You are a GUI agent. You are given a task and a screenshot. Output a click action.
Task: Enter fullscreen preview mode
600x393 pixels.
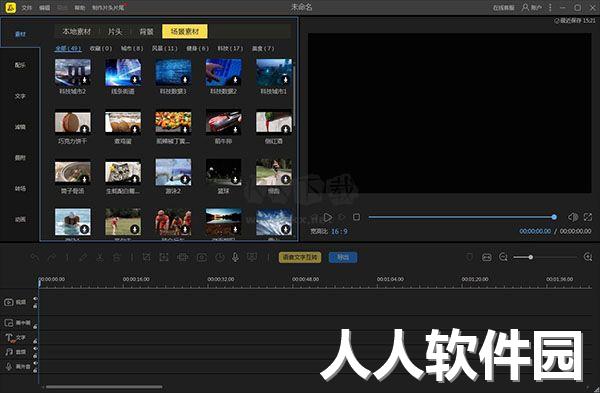click(588, 217)
